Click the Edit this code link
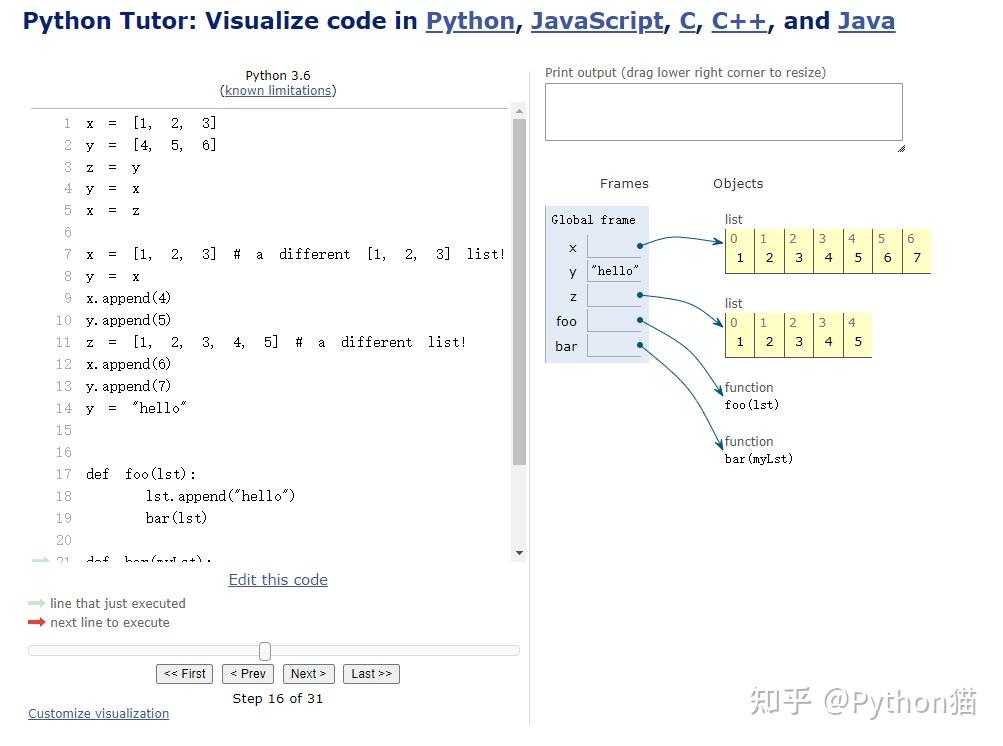The height and width of the screenshot is (746, 1003). (x=277, y=579)
